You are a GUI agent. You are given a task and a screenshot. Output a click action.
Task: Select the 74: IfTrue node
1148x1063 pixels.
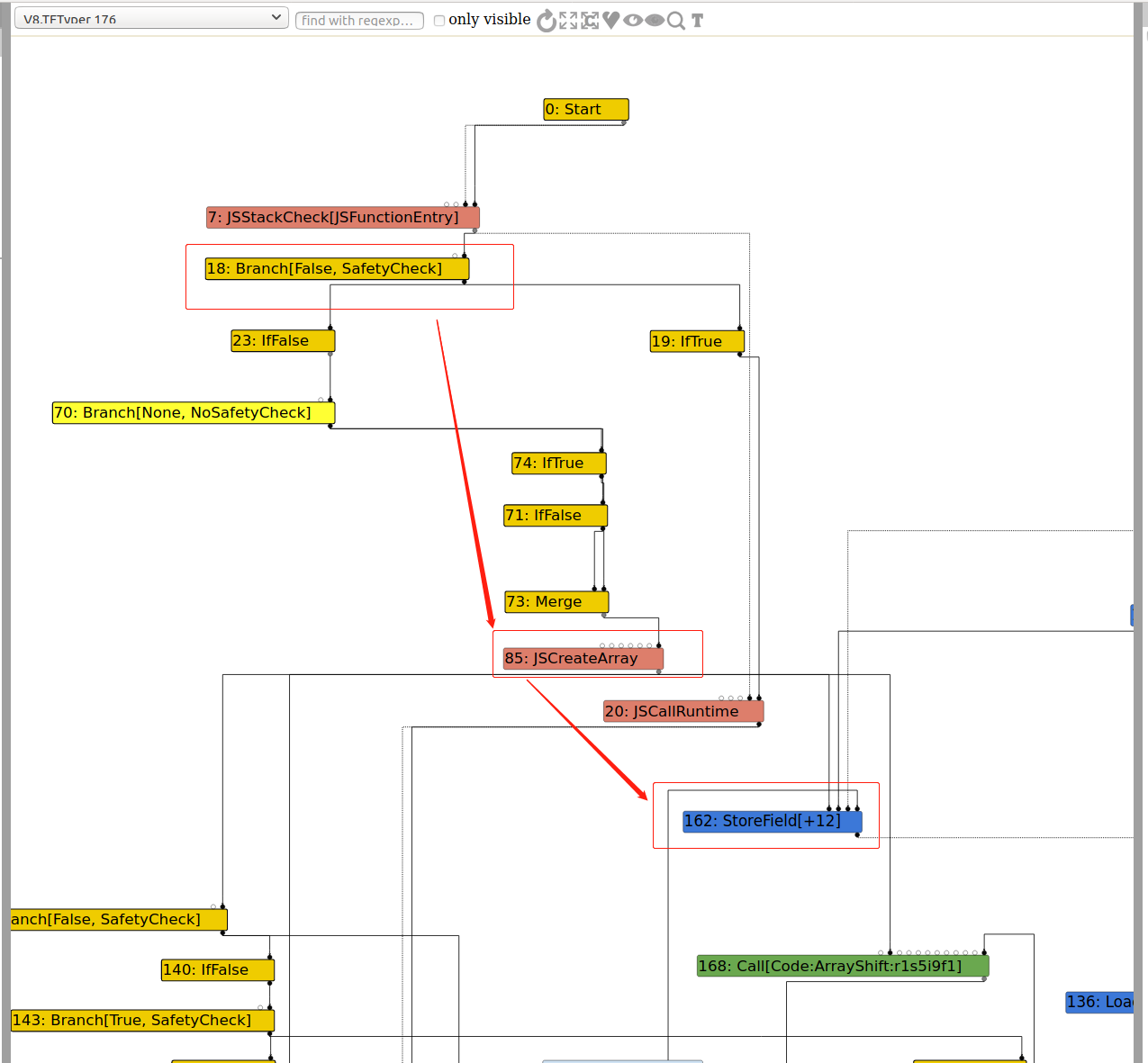pos(559,464)
